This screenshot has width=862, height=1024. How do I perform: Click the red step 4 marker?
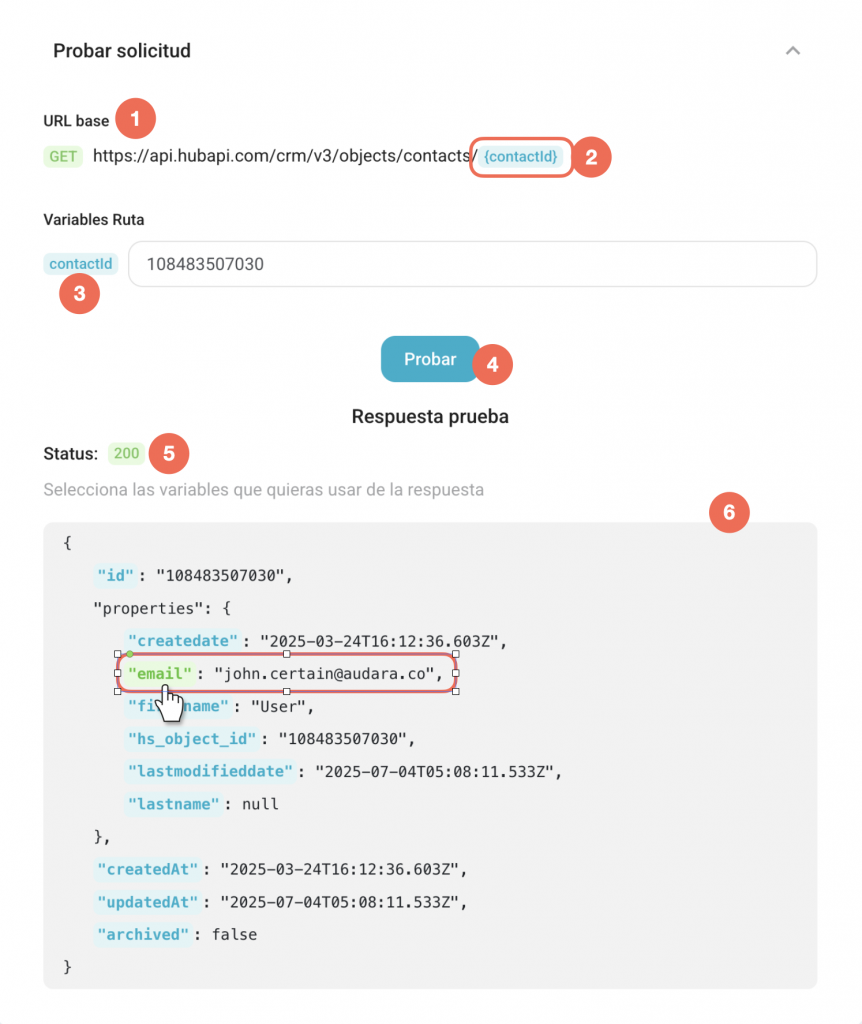tap(492, 365)
